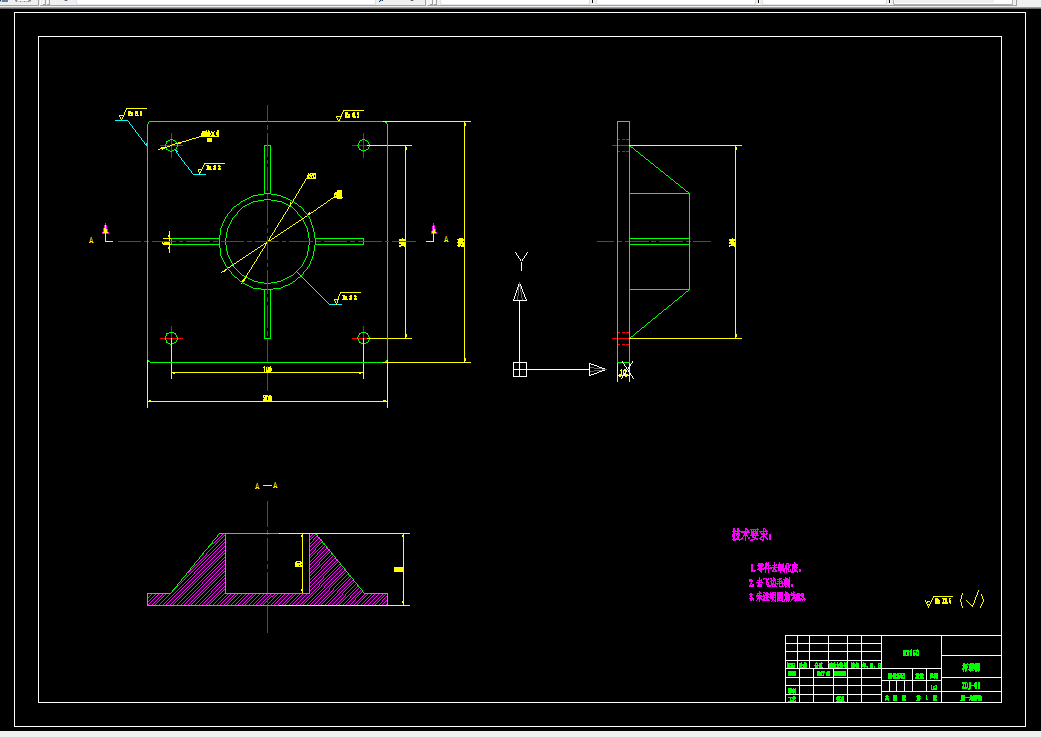Select technical requirement line 1
The width and height of the screenshot is (1041, 737).
tap(775, 568)
